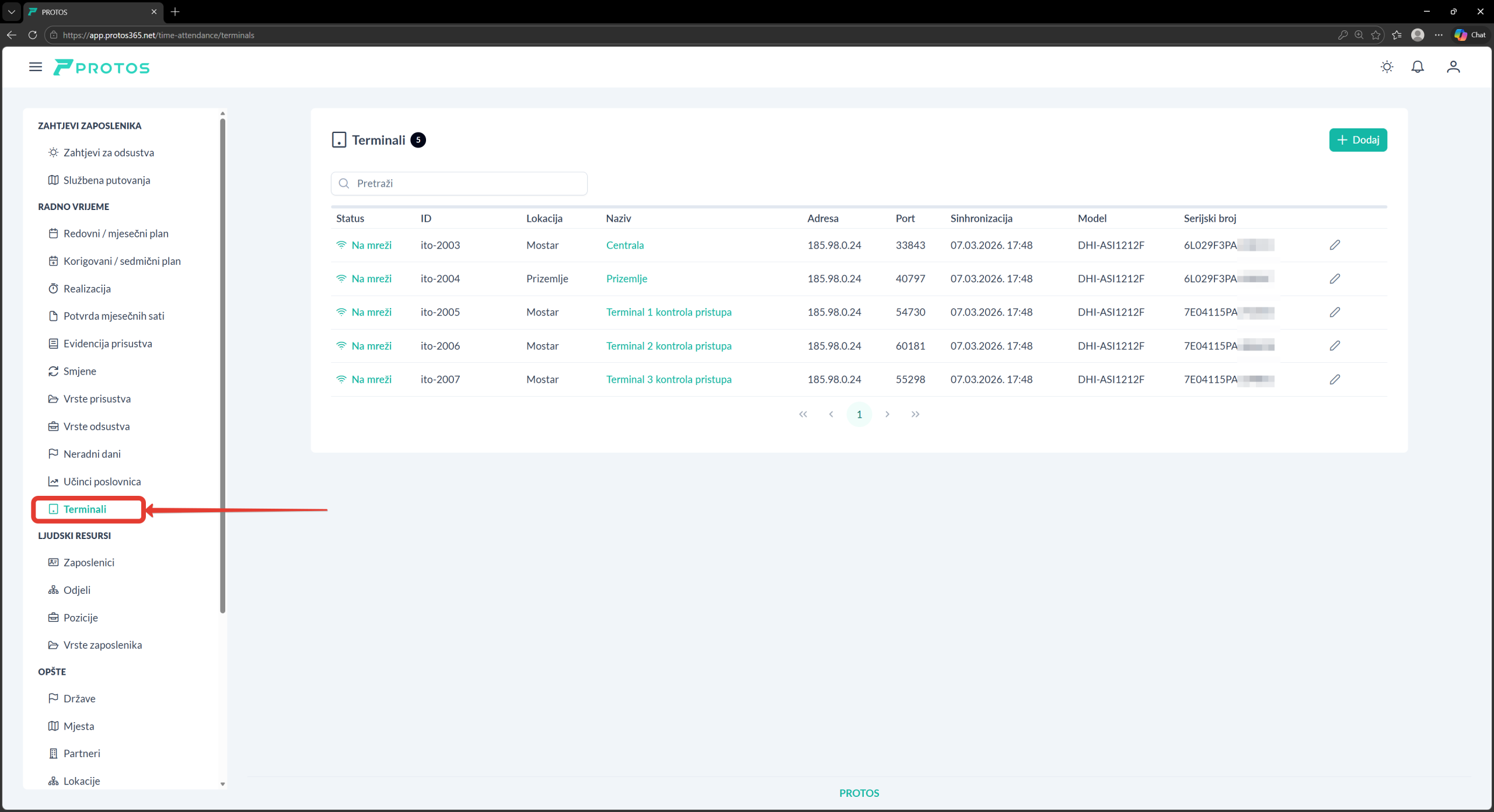
Task: Edit Terminal 3 kontrola pristupa row
Action: (1334, 380)
